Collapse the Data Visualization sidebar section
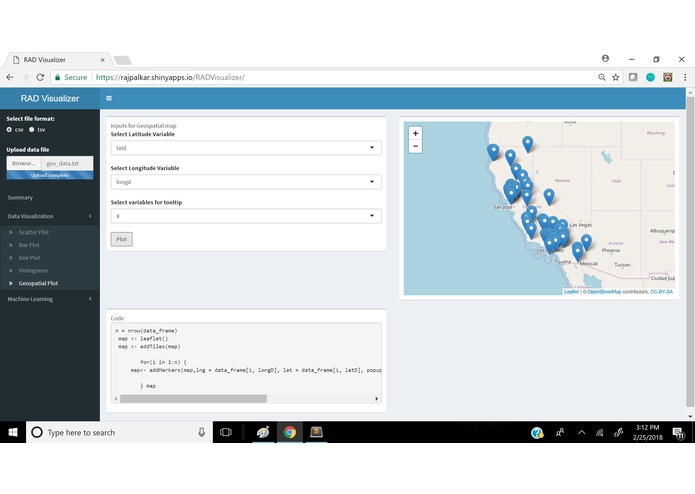 50,216
